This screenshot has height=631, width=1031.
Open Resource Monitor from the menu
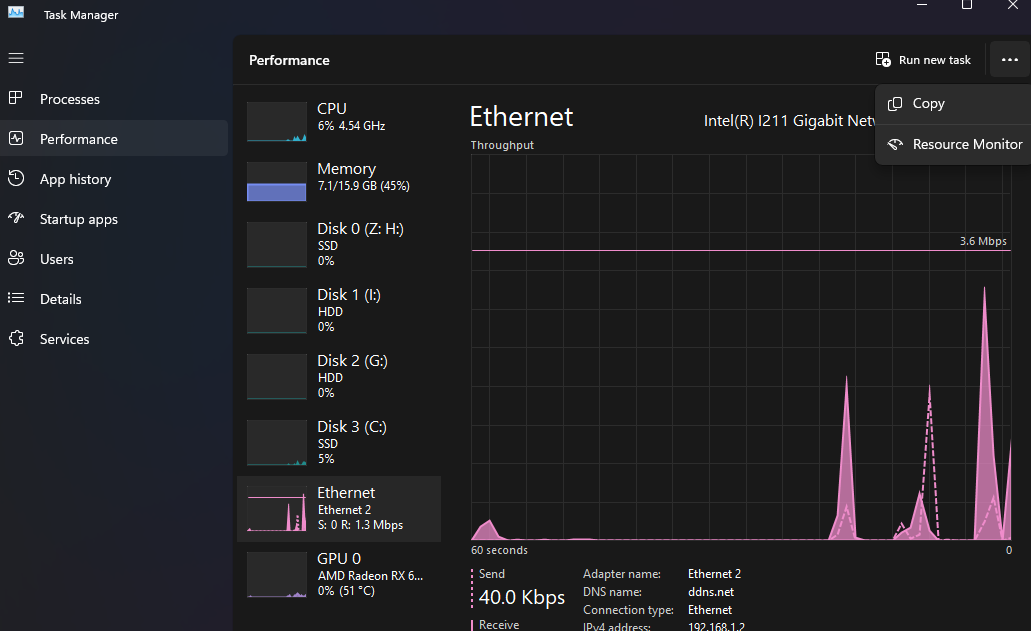(x=966, y=144)
